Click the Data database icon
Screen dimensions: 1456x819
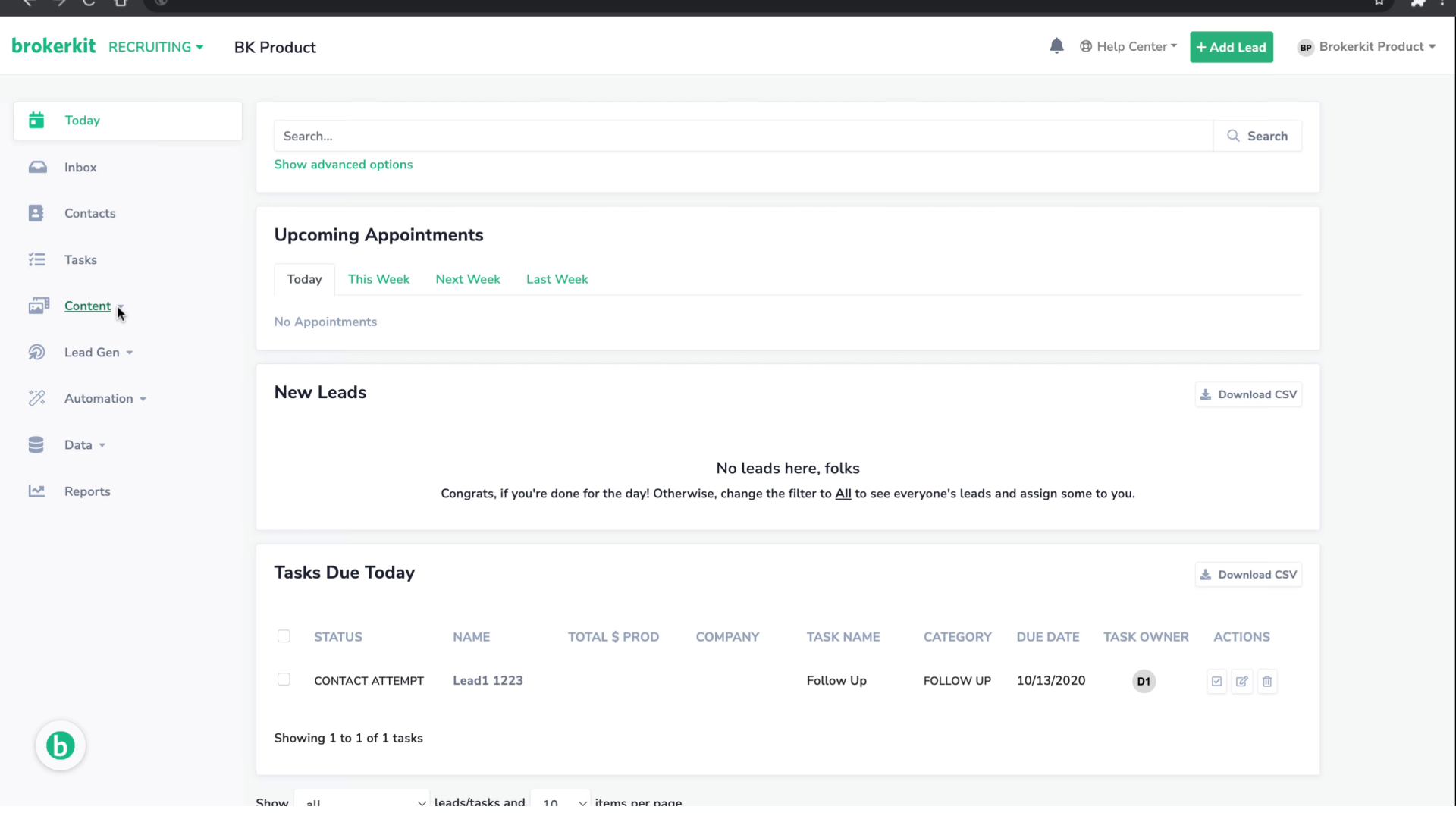click(x=36, y=444)
